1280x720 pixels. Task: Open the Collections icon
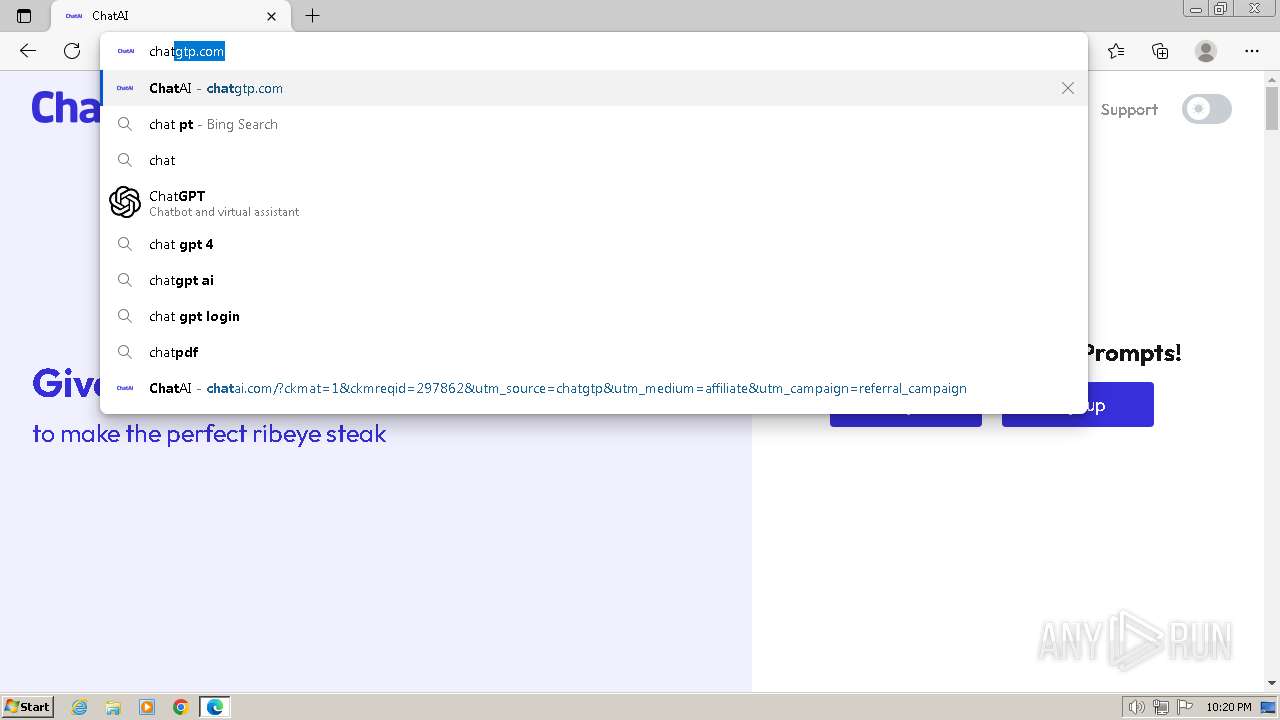[1160, 51]
